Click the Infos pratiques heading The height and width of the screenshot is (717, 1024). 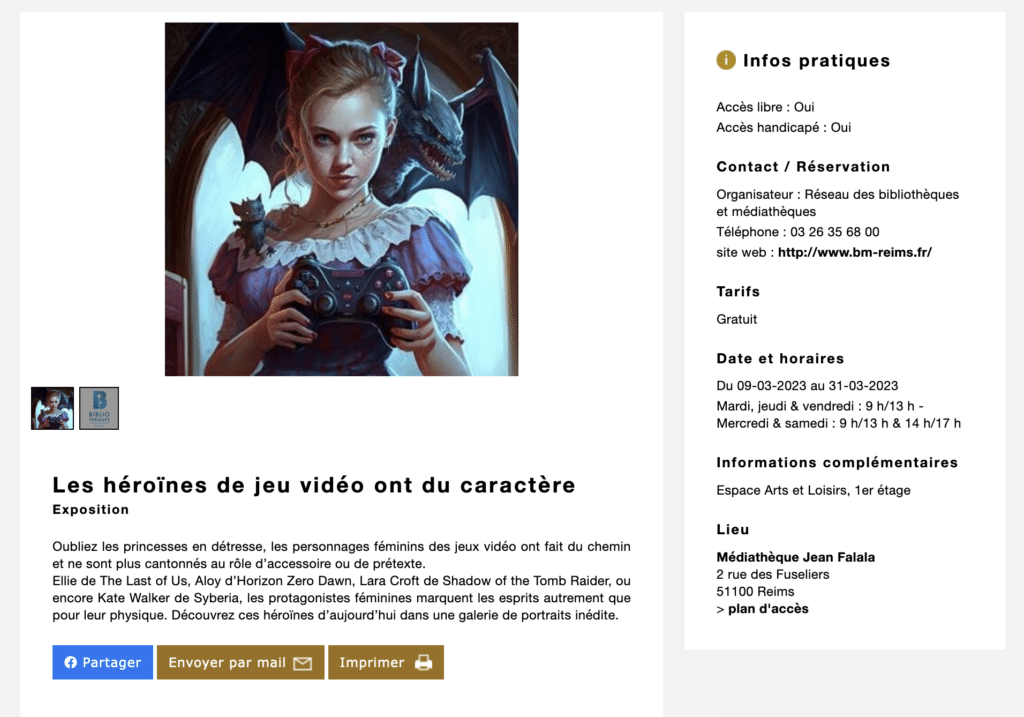(x=816, y=61)
